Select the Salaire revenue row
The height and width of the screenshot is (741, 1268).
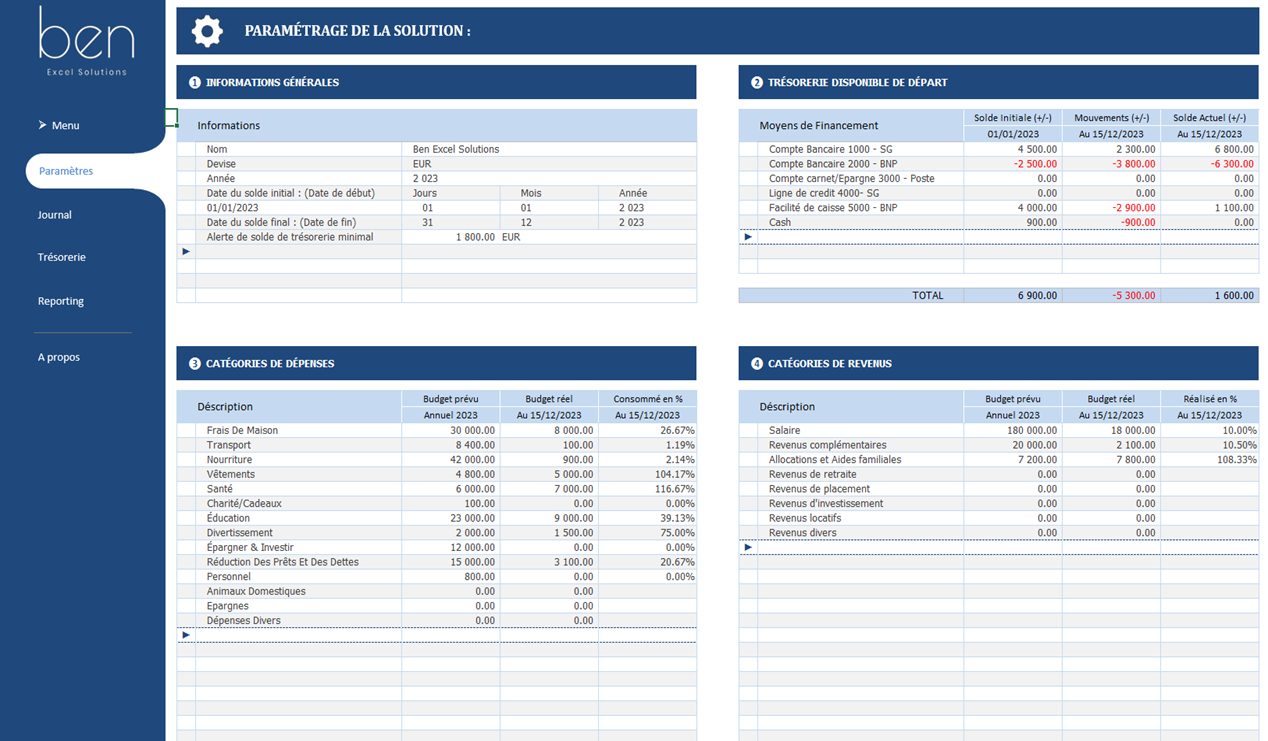(x=785, y=430)
